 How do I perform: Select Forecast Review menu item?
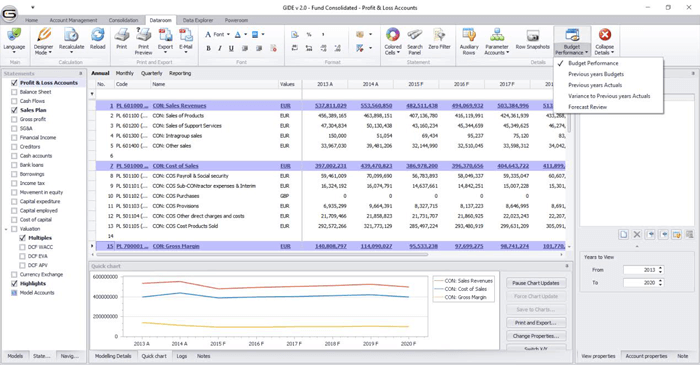click(x=588, y=107)
